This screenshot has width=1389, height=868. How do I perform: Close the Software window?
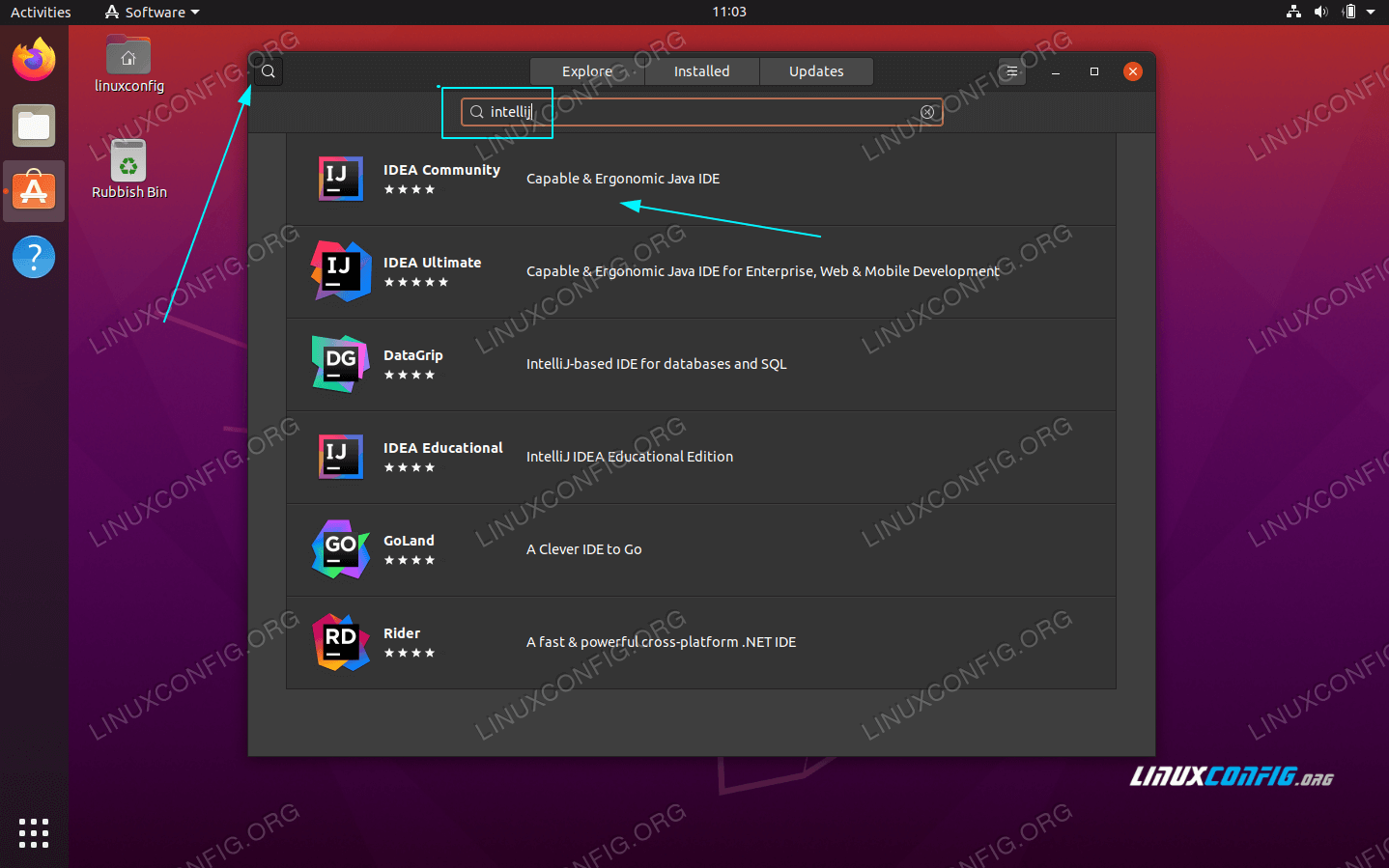point(1133,71)
